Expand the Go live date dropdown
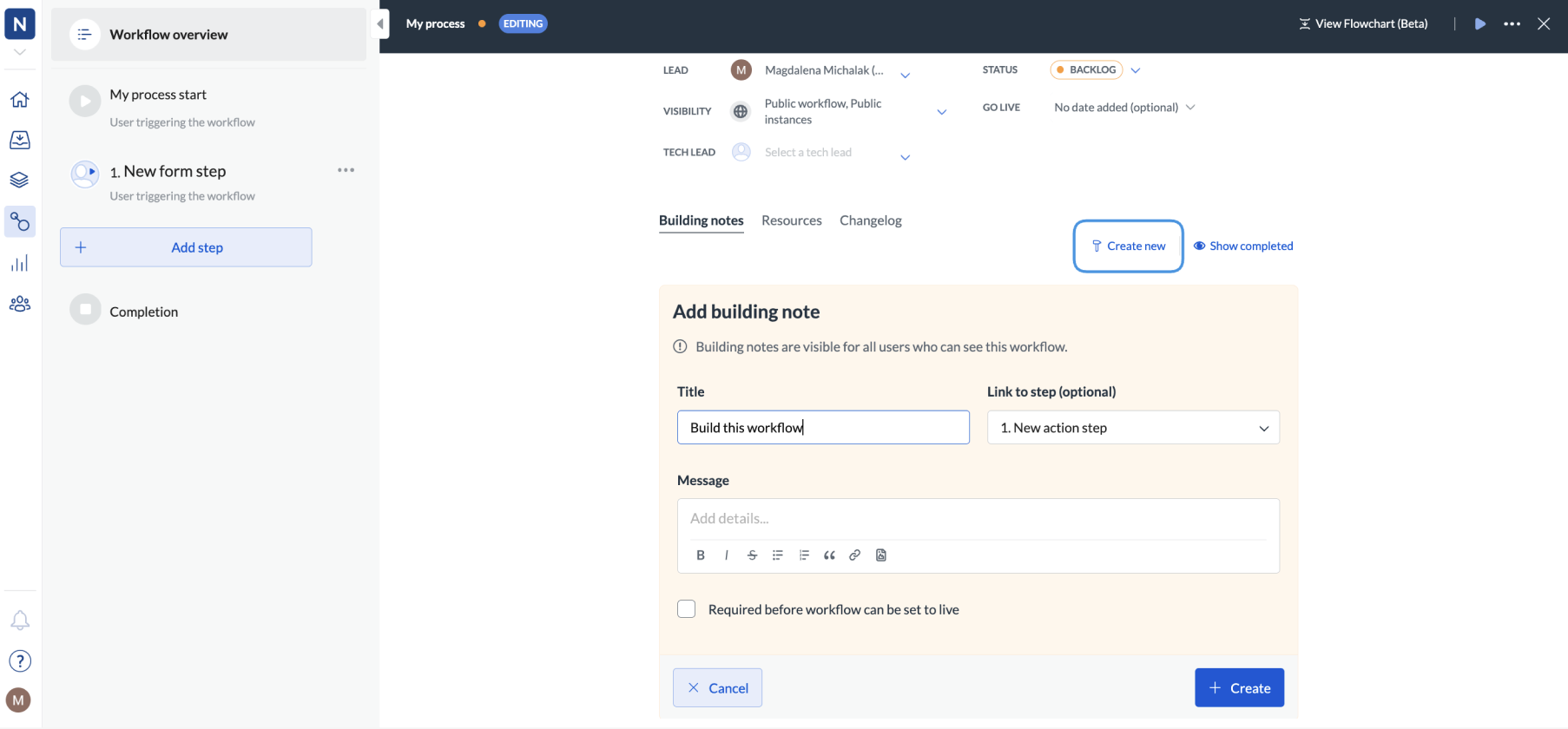Screen dimensions: 1568x729 [x=1190, y=108]
